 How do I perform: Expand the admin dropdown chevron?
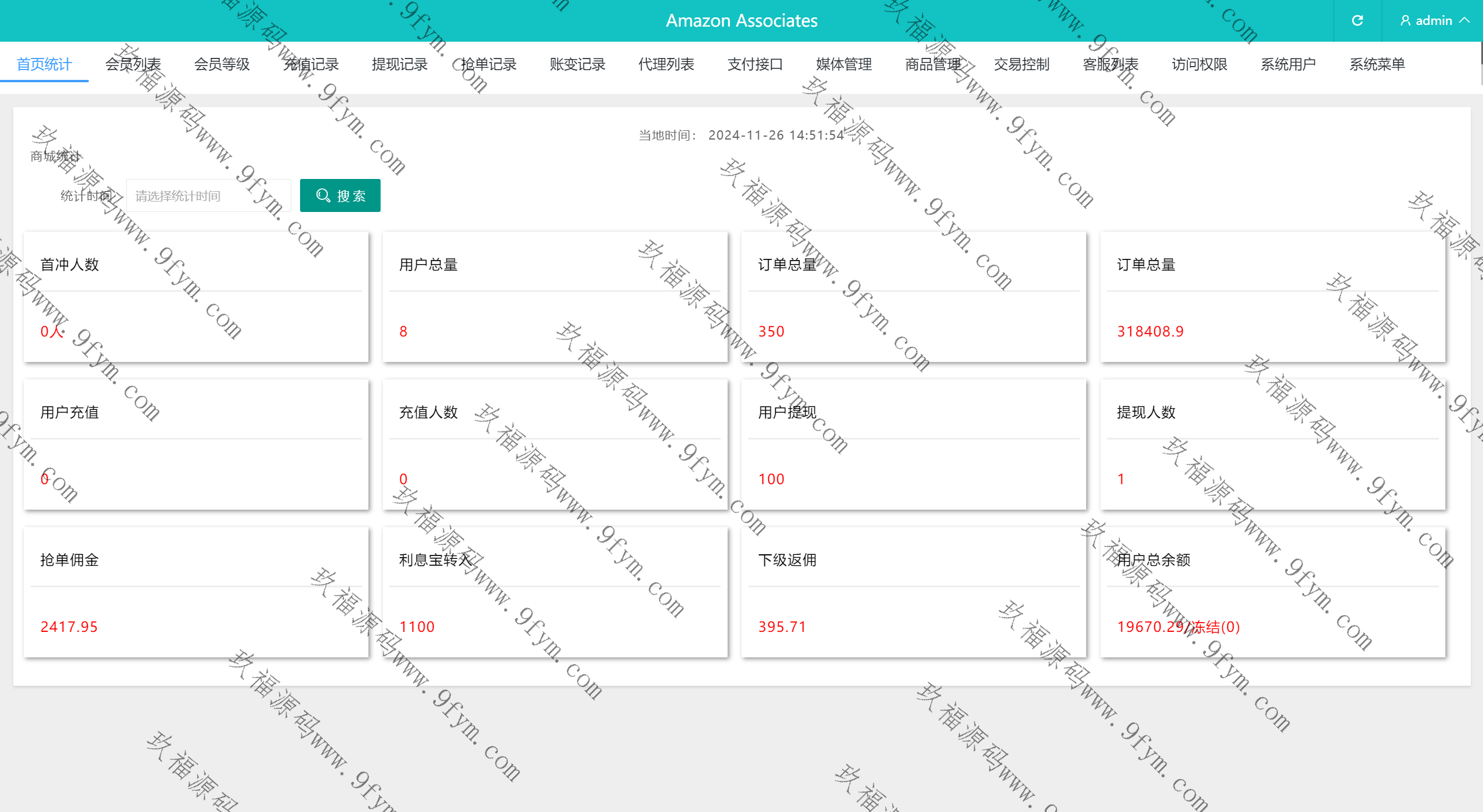pos(1464,21)
